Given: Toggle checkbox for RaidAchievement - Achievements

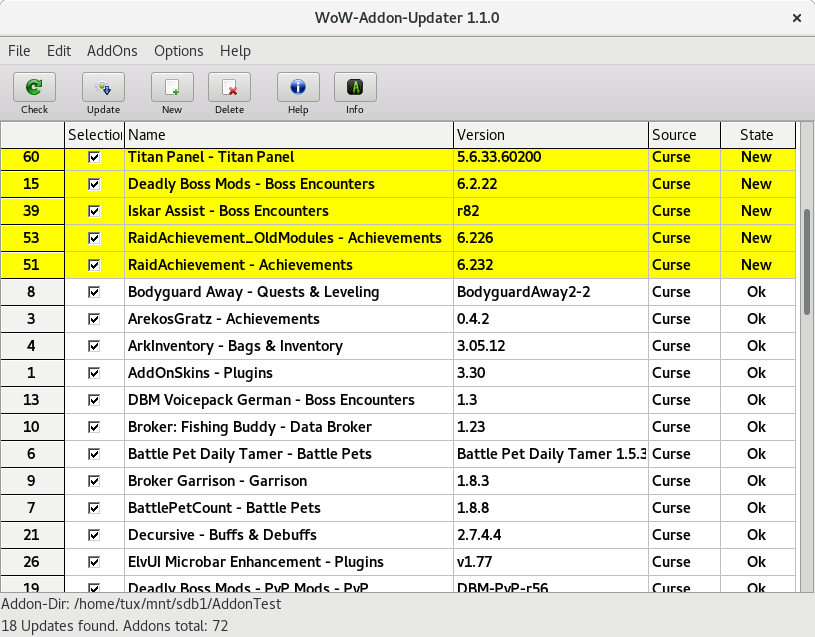Looking at the screenshot, I should (x=94, y=265).
